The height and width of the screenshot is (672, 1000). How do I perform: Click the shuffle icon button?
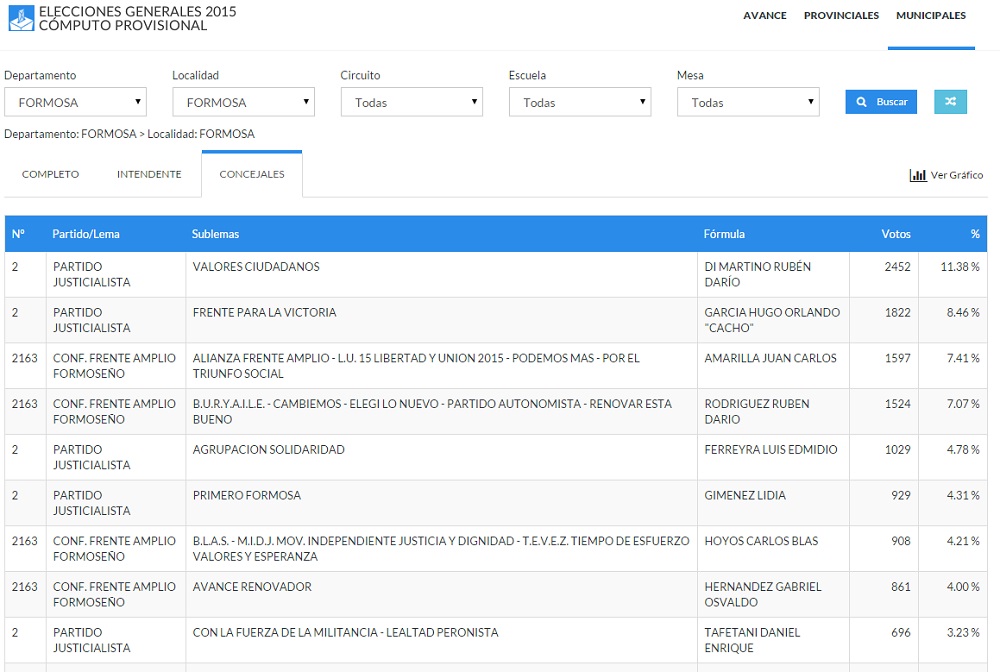coord(950,102)
